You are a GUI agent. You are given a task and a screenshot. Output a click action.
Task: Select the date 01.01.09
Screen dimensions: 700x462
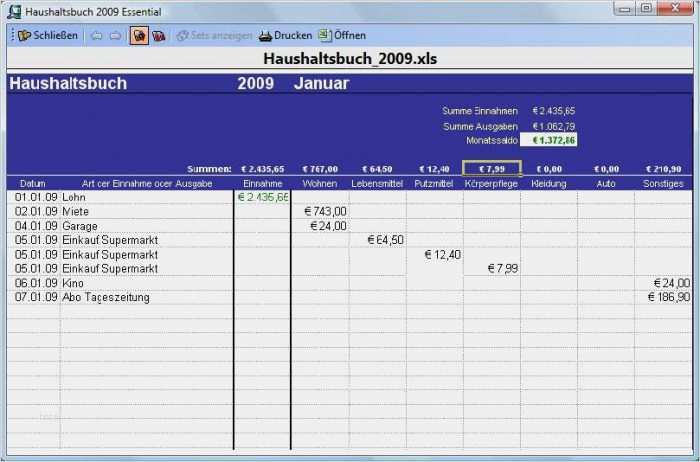point(36,197)
